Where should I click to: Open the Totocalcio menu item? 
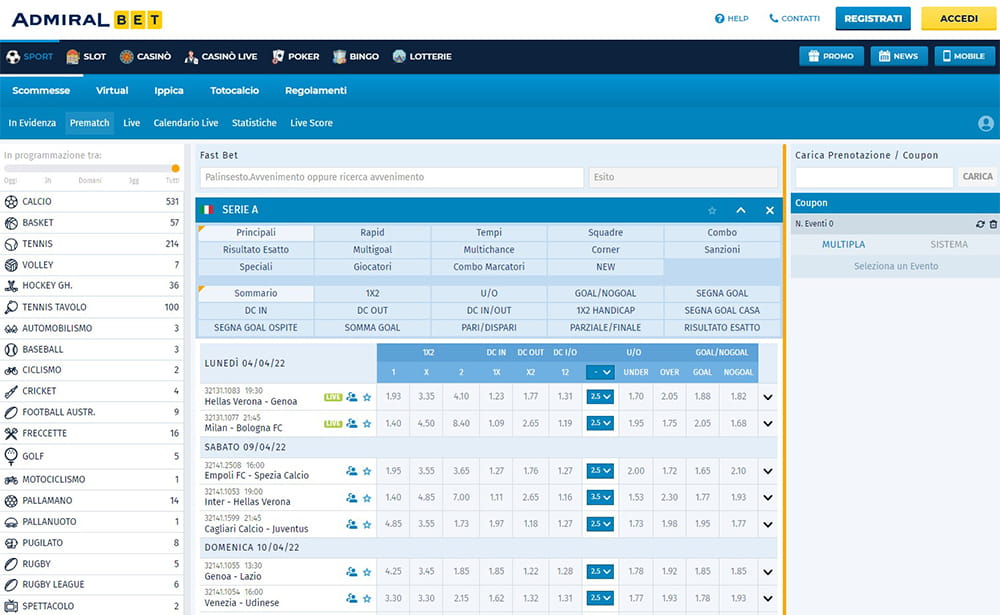coord(233,90)
